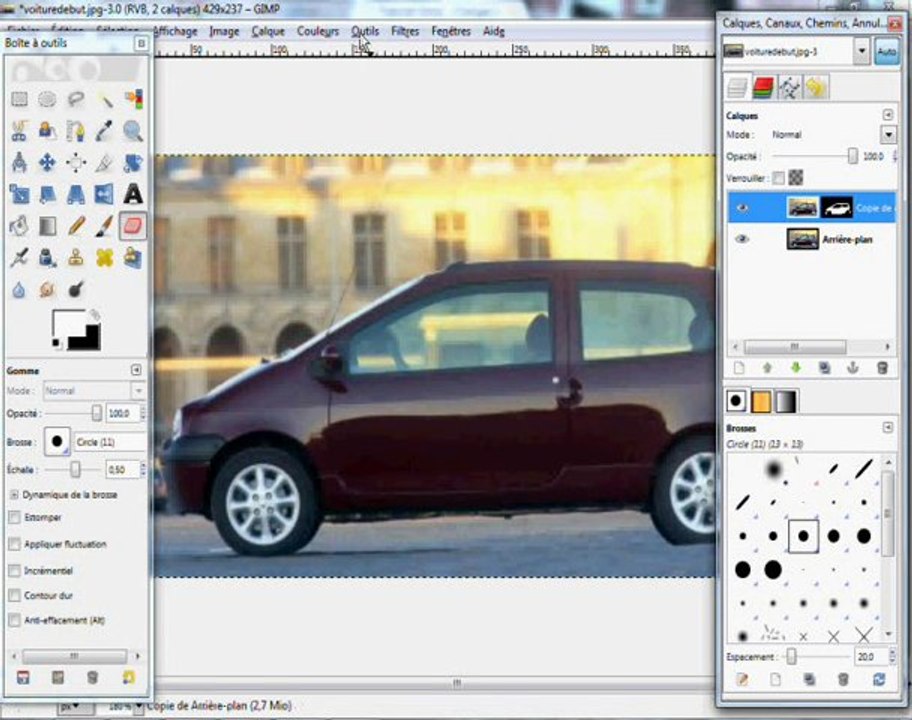Raise layer with the up arrow icon
The image size is (912, 720).
(x=767, y=368)
